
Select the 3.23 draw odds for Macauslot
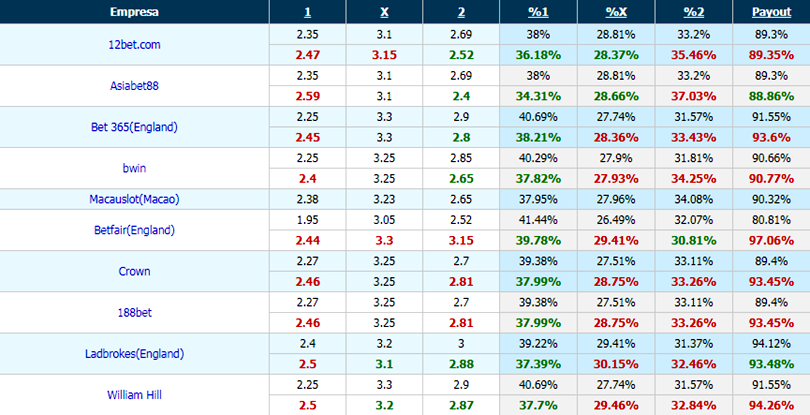click(x=384, y=199)
